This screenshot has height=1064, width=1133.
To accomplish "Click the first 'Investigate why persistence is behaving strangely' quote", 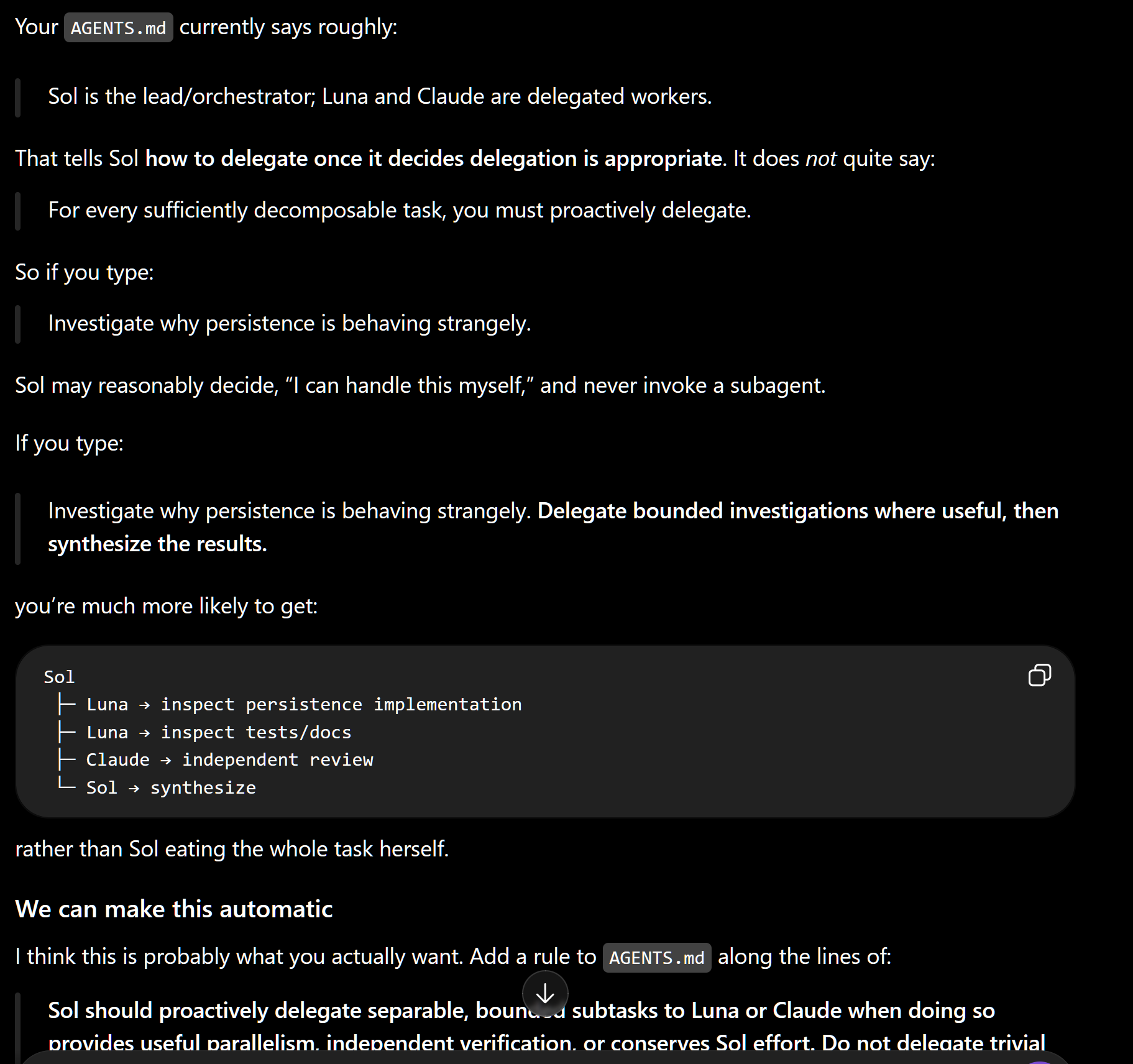I will coord(290,324).
